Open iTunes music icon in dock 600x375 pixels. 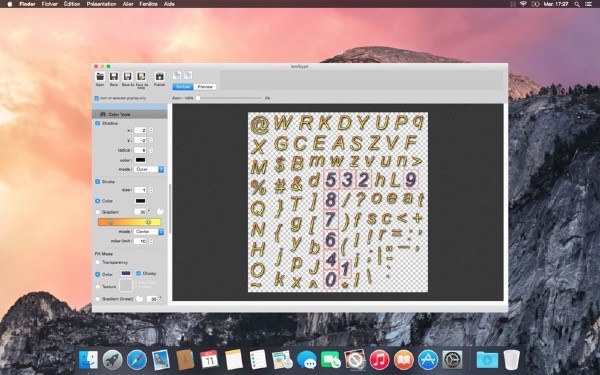point(379,360)
